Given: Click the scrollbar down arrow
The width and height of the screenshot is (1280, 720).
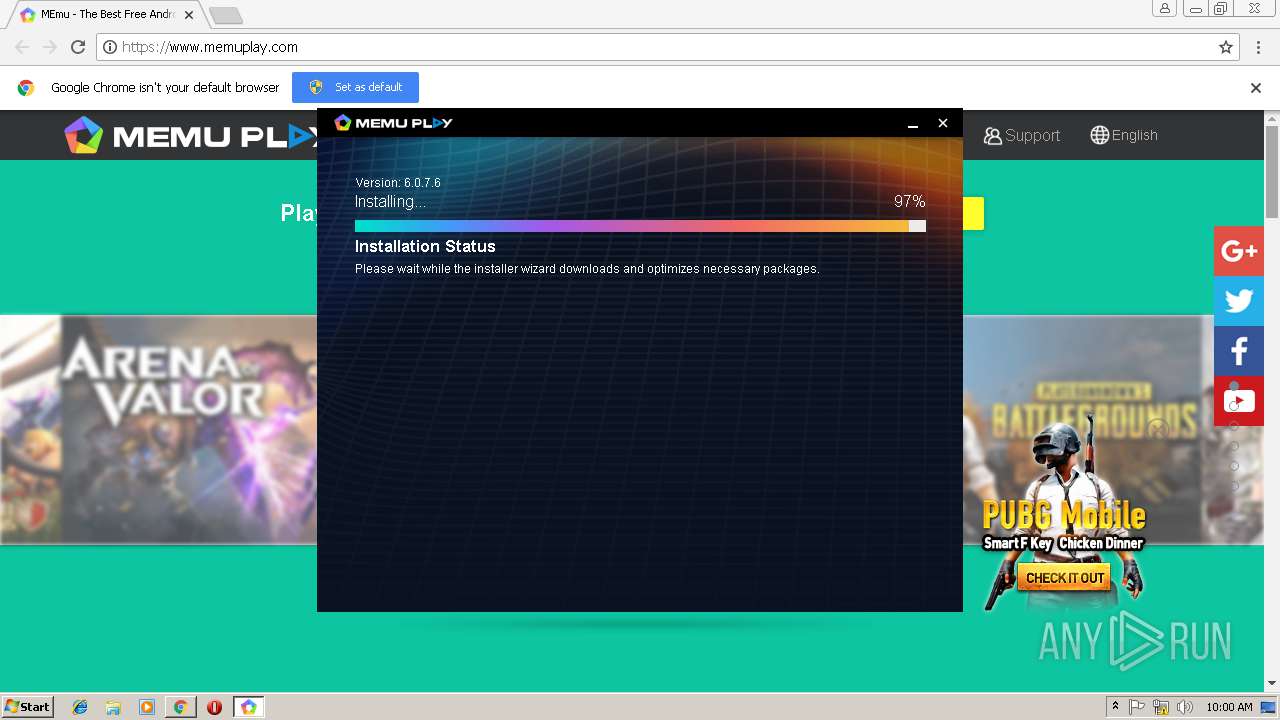Looking at the screenshot, I should tap(1272, 684).
